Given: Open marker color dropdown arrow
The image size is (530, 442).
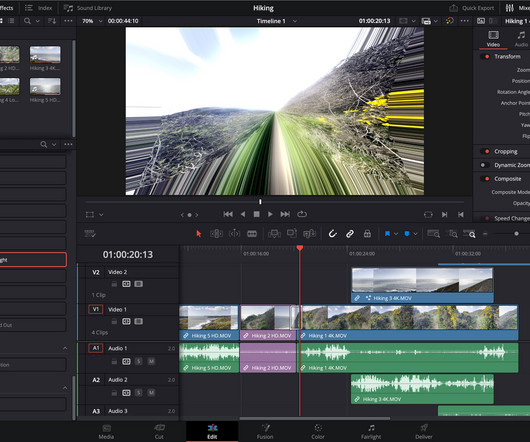Looking at the screenshot, I should (x=415, y=234).
